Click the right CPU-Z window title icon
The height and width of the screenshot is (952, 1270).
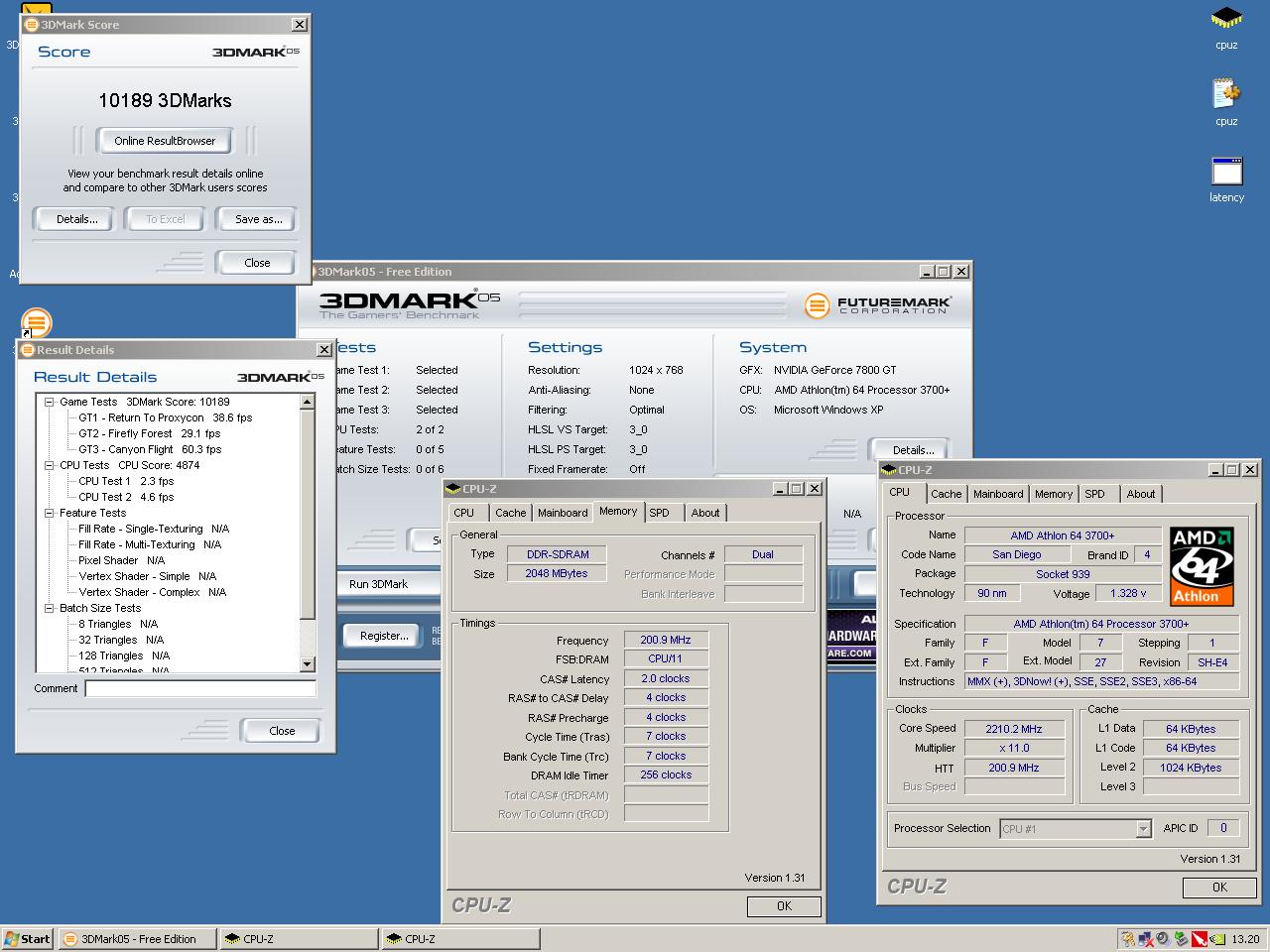coord(888,470)
